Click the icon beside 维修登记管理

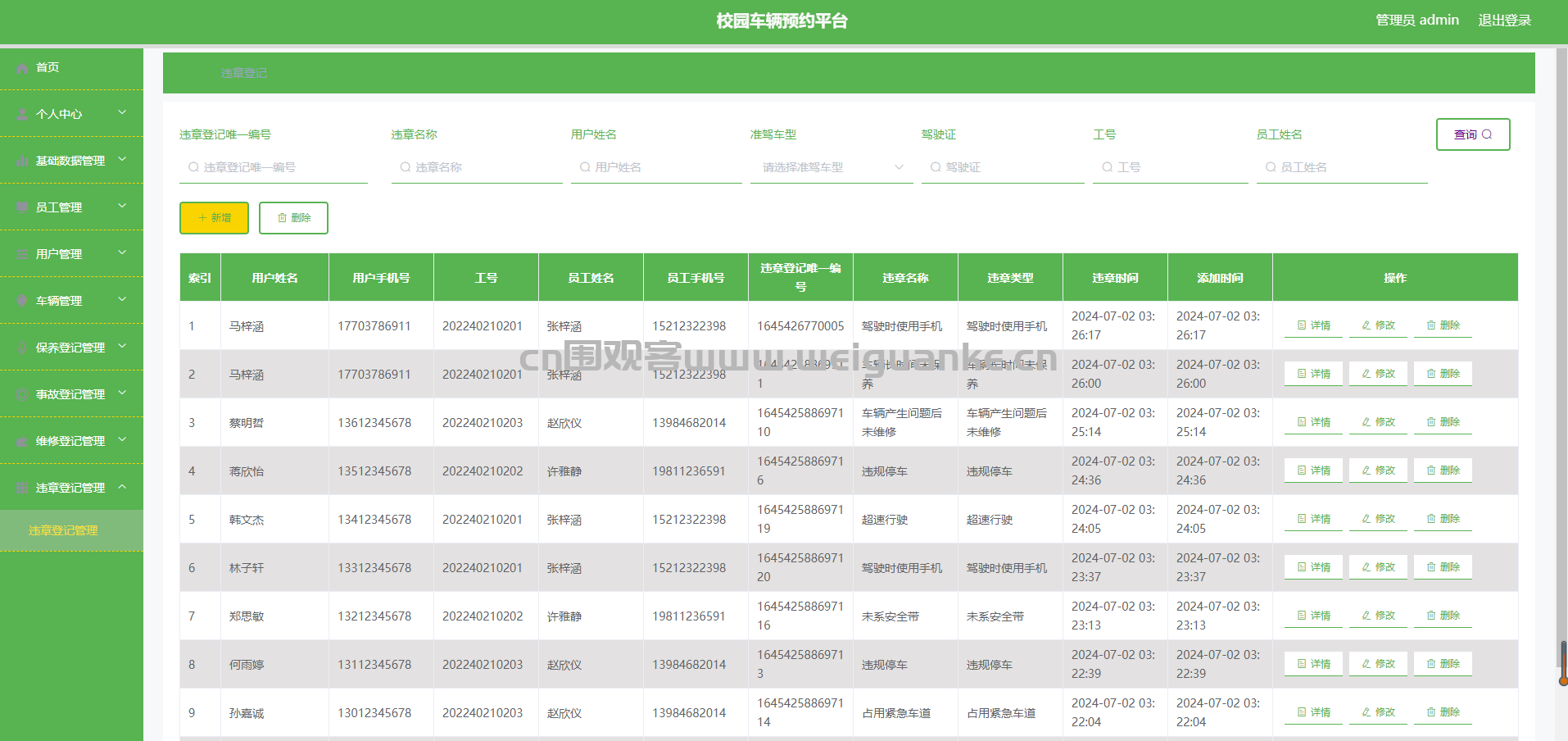23,442
